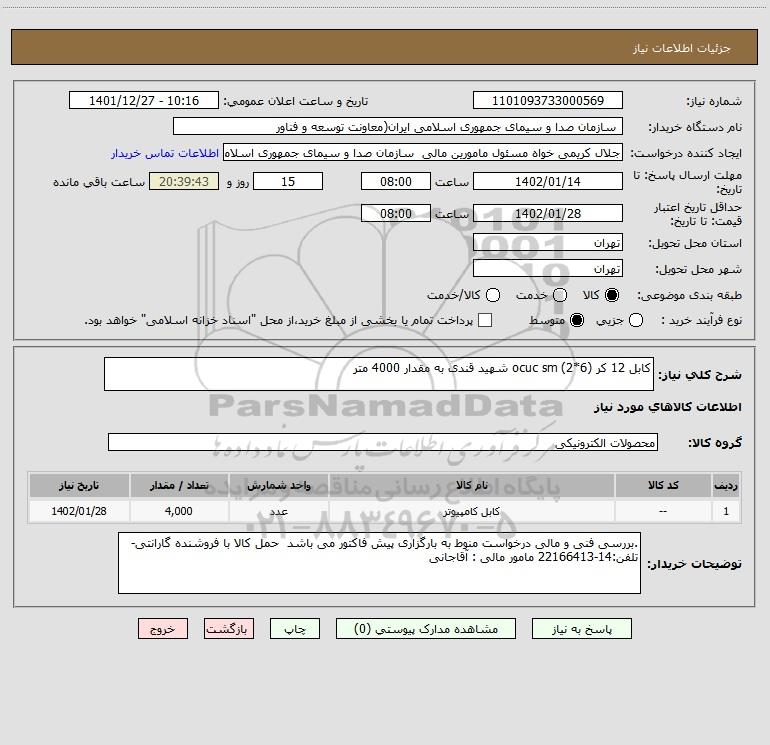Select the کالا/خدمت radio button
This screenshot has height=745, width=770.
click(493, 295)
